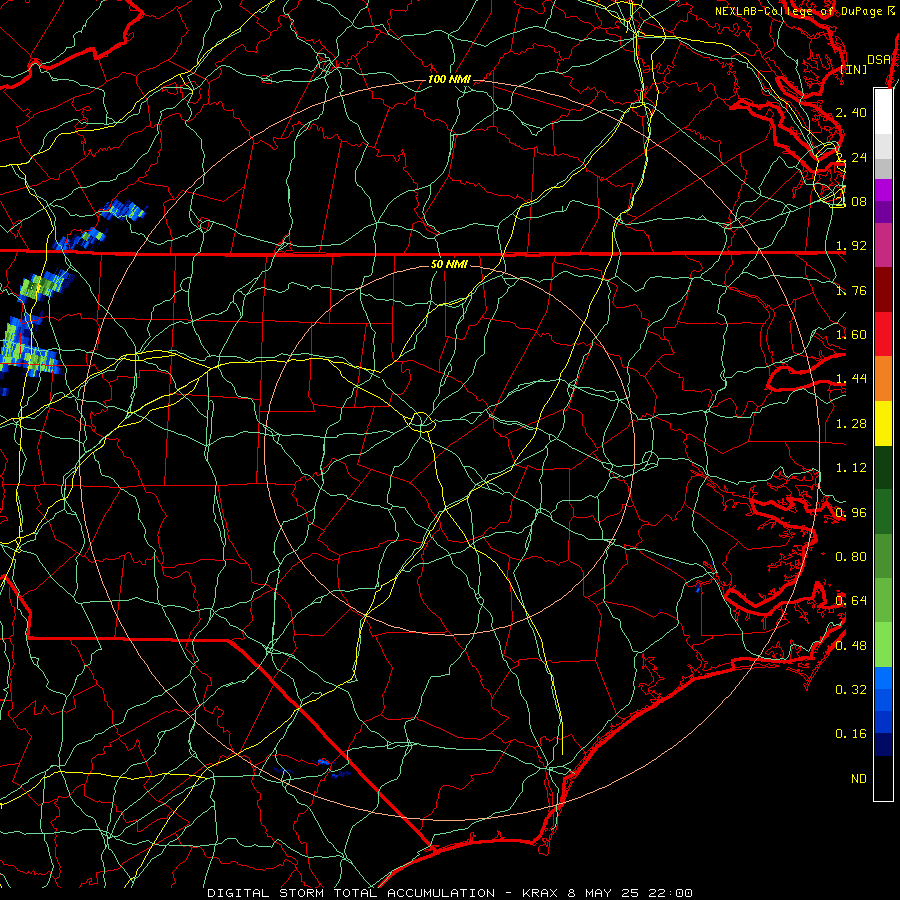Select the 1.76 legend value
The height and width of the screenshot is (900, 900).
click(x=851, y=290)
